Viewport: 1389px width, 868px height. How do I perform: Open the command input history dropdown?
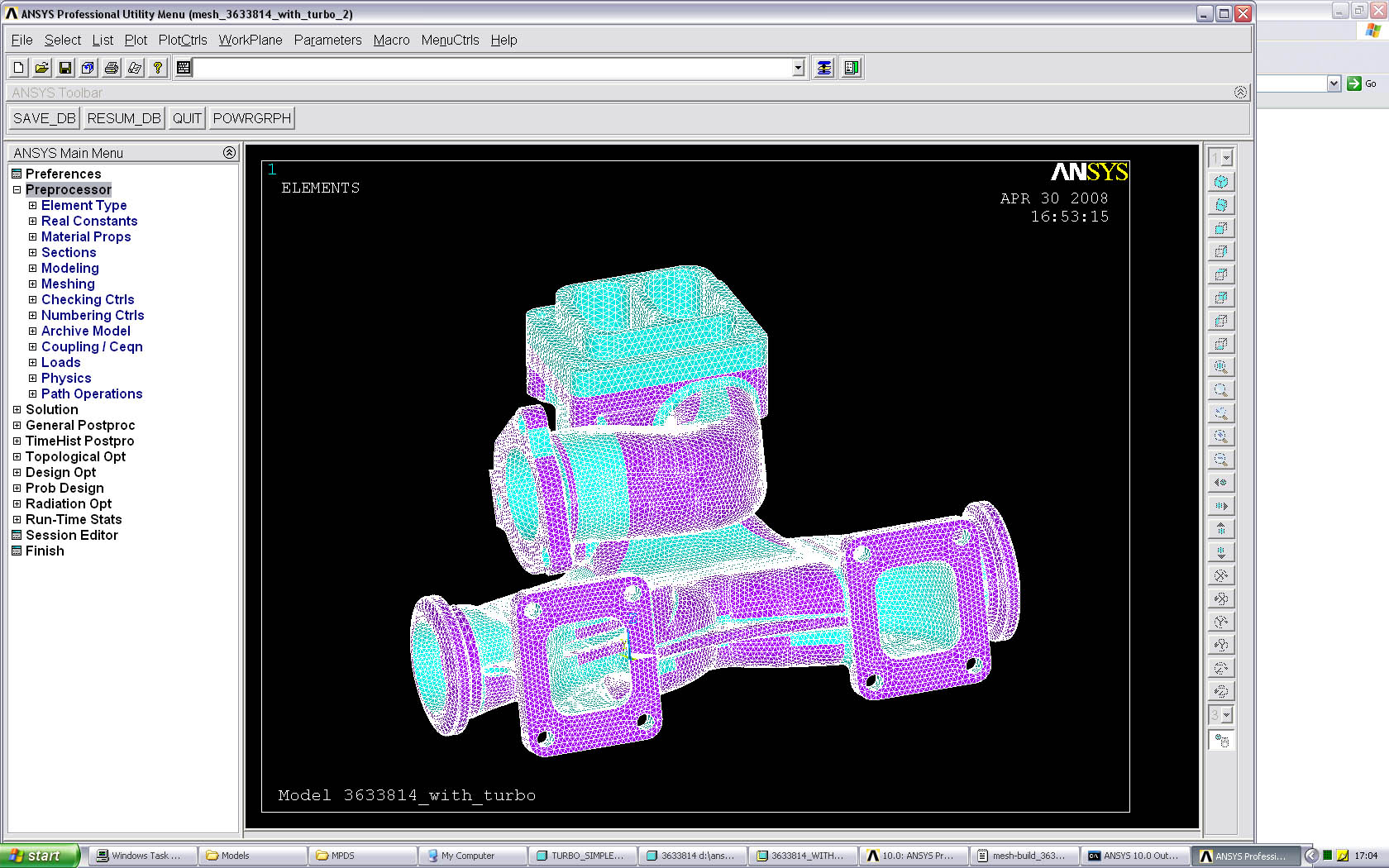click(798, 68)
